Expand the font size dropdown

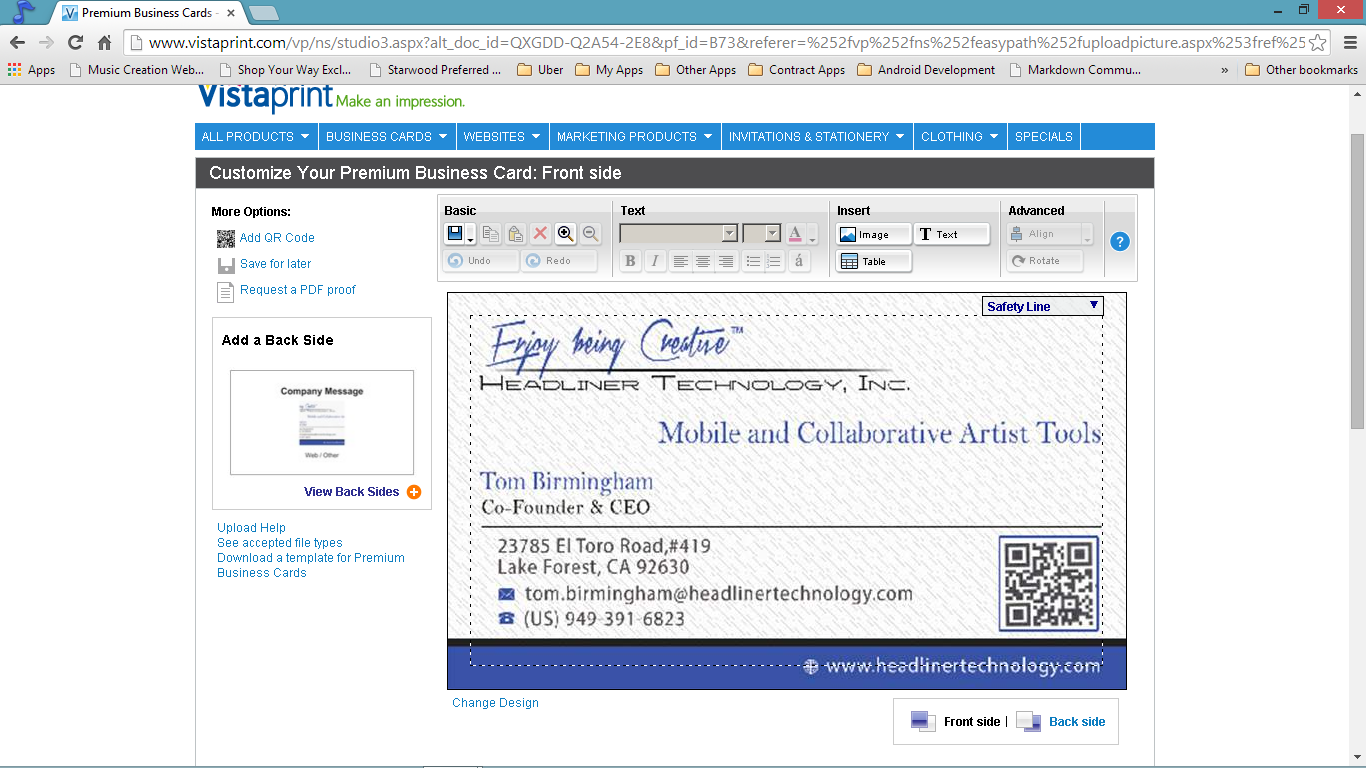click(x=762, y=234)
